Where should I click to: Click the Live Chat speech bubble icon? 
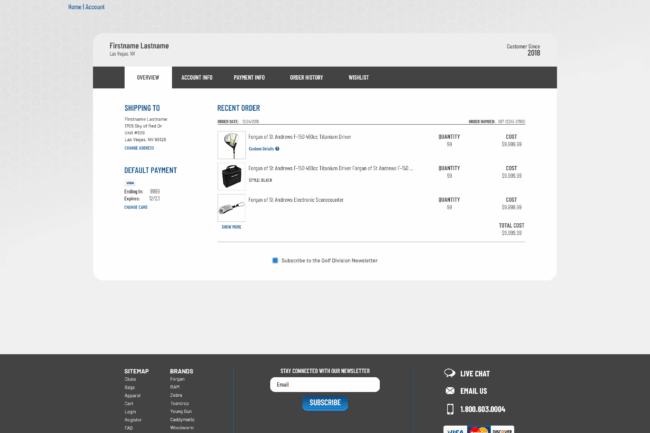[450, 373]
